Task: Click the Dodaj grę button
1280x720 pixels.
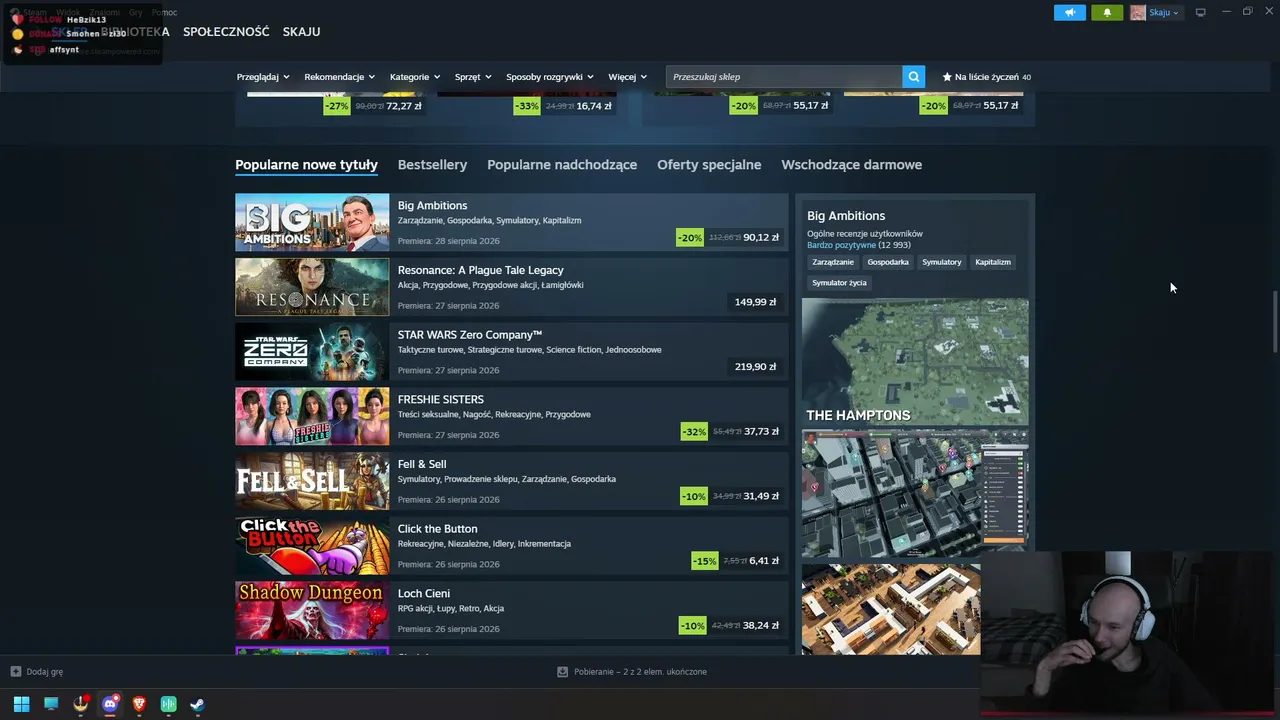Action: [x=37, y=672]
